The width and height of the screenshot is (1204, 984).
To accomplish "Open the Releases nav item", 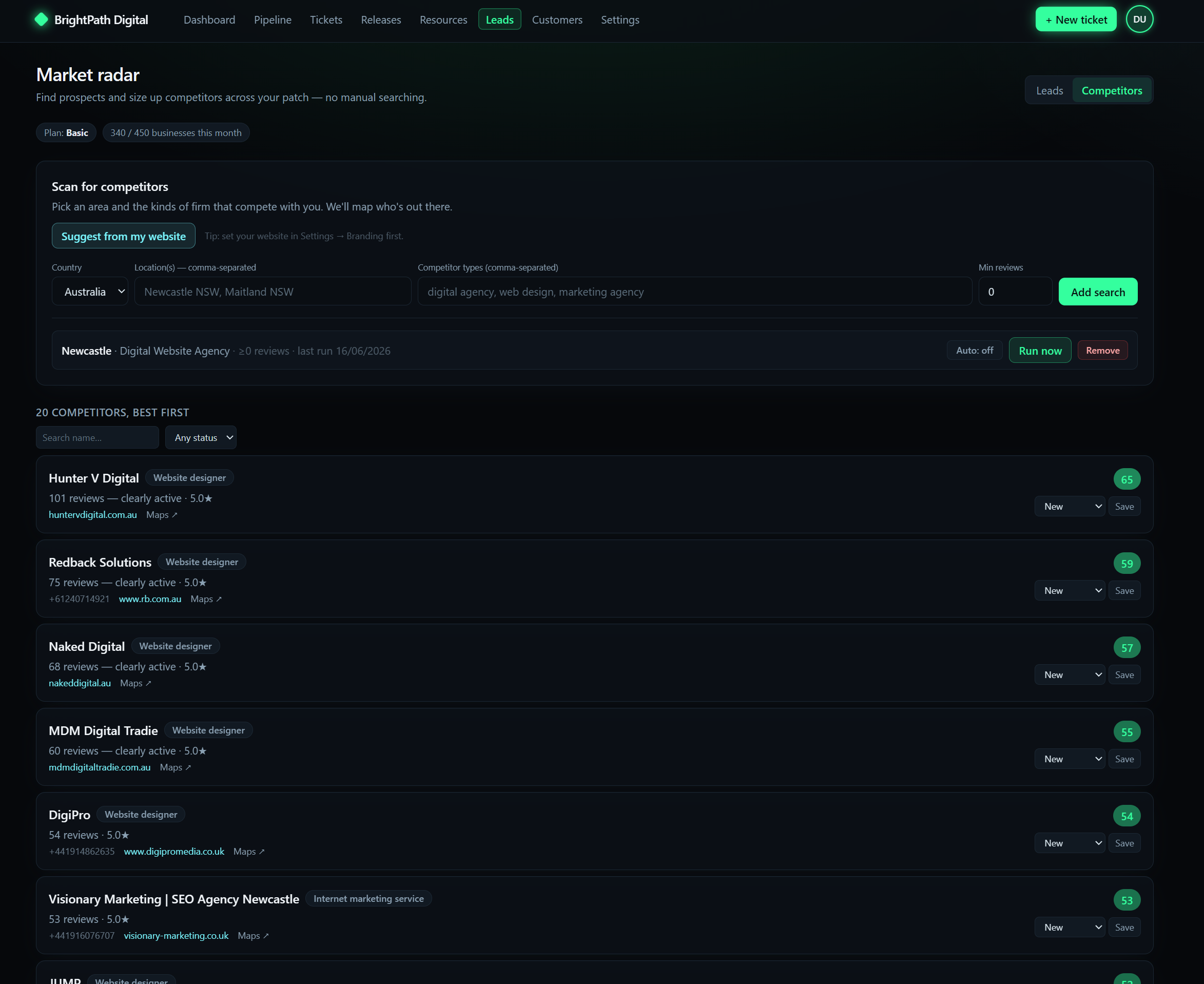I will (x=381, y=20).
